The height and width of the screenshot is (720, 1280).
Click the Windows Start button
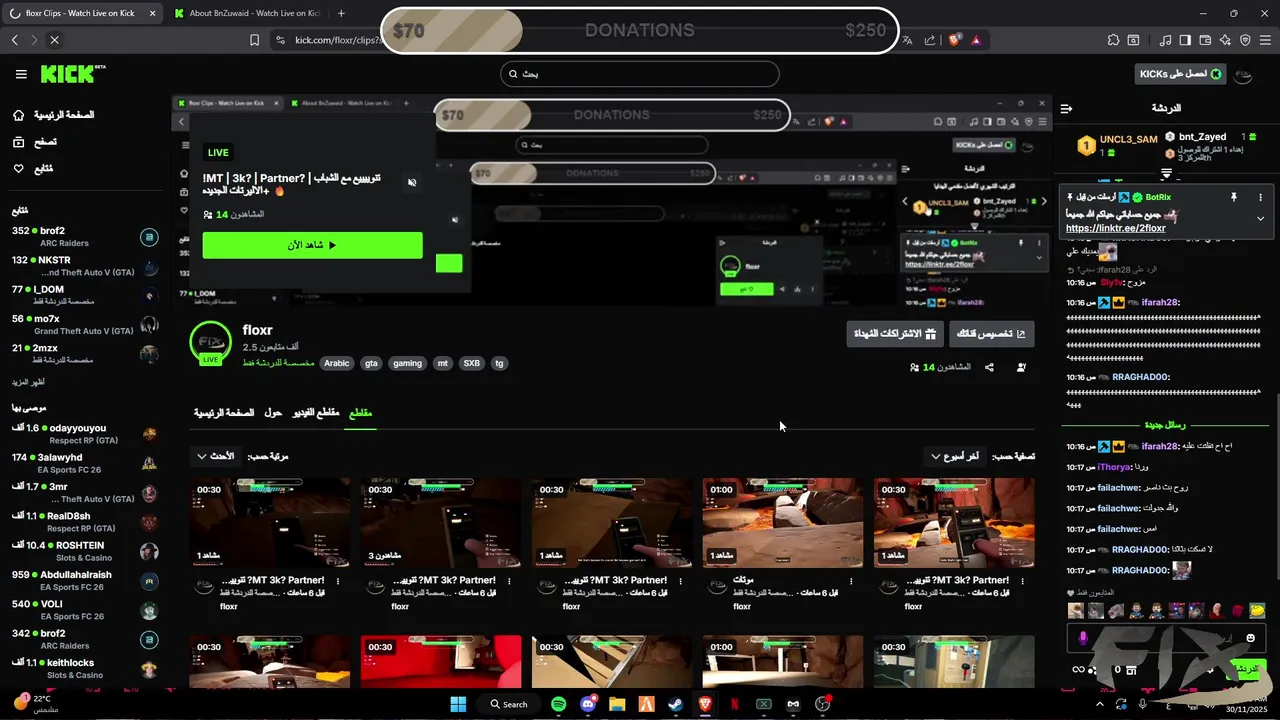pos(459,704)
